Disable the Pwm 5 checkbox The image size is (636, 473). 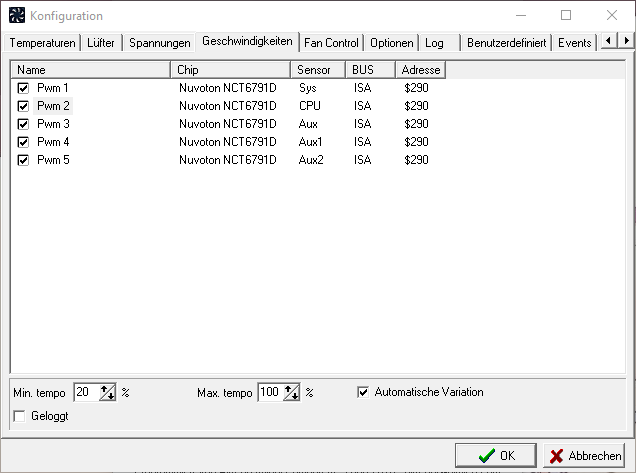(23, 160)
